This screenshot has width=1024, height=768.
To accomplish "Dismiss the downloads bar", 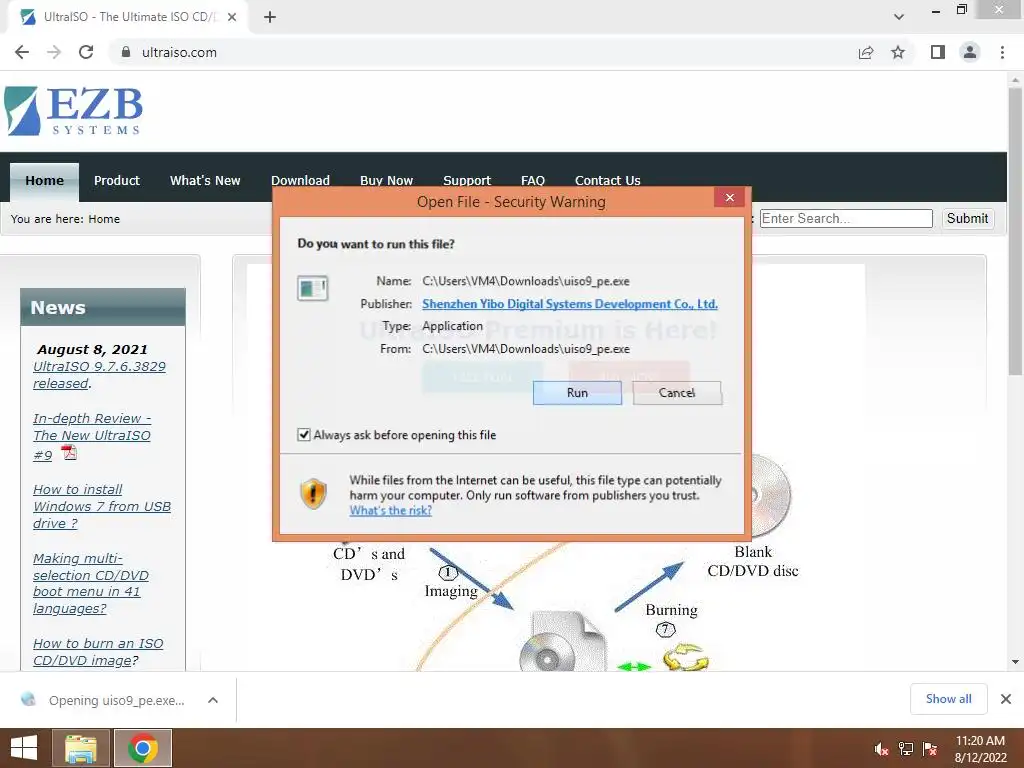I will (1006, 699).
